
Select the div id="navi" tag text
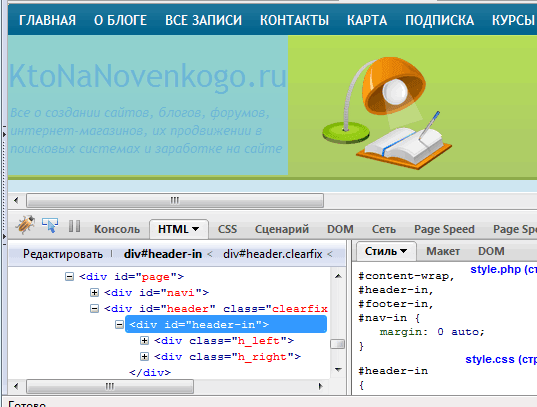click(x=157, y=293)
